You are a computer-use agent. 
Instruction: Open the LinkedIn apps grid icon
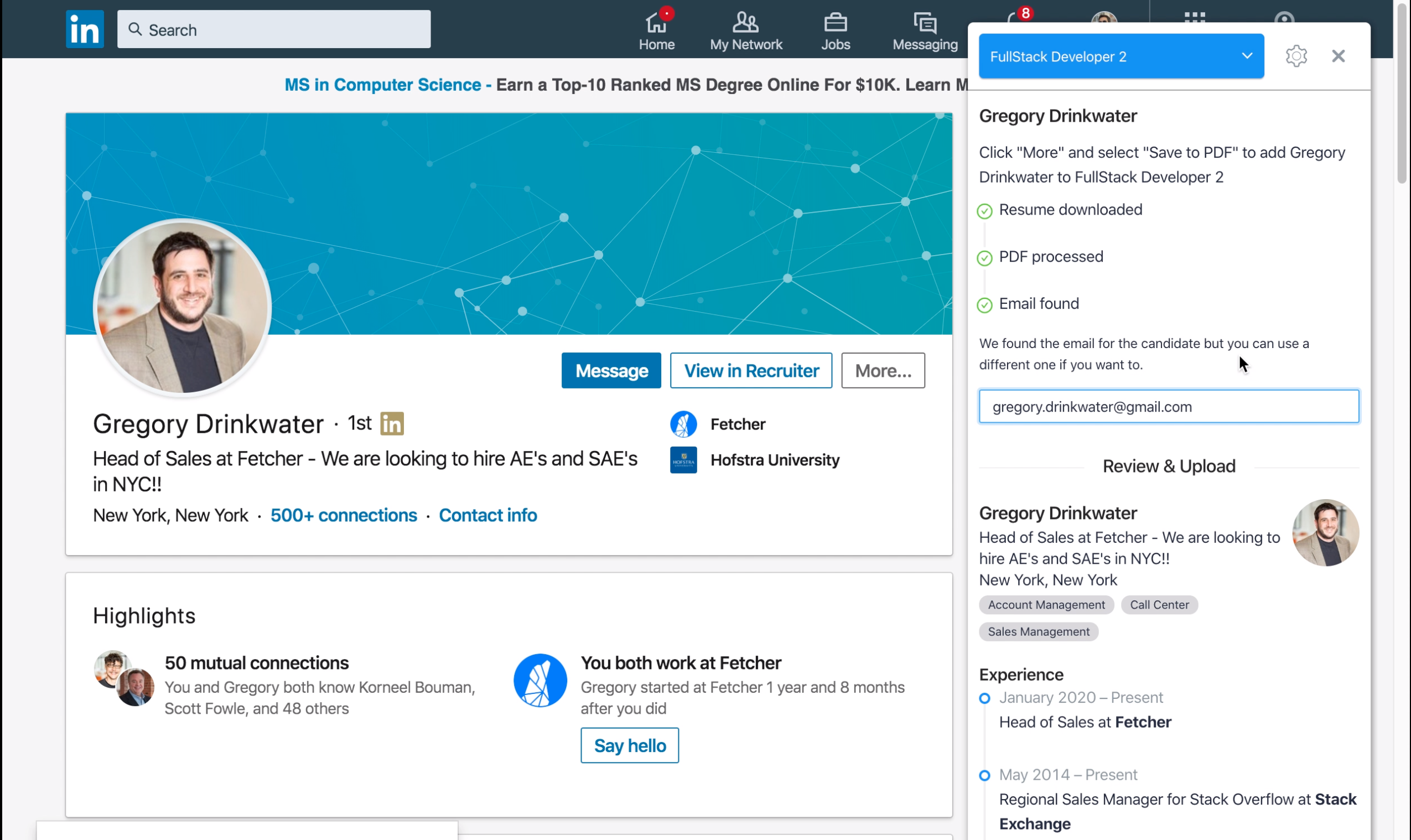click(x=1196, y=18)
